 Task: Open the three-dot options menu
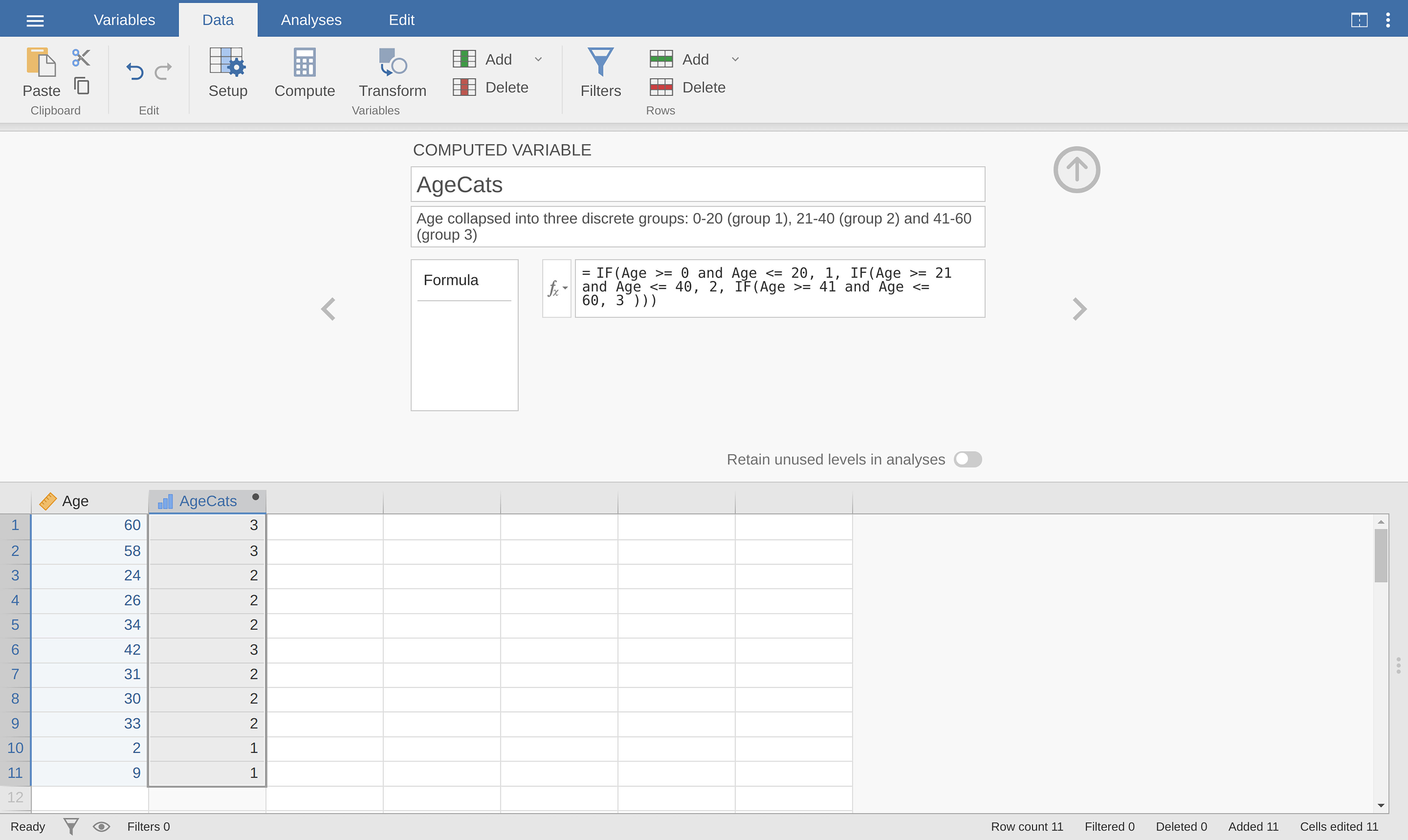point(1388,20)
